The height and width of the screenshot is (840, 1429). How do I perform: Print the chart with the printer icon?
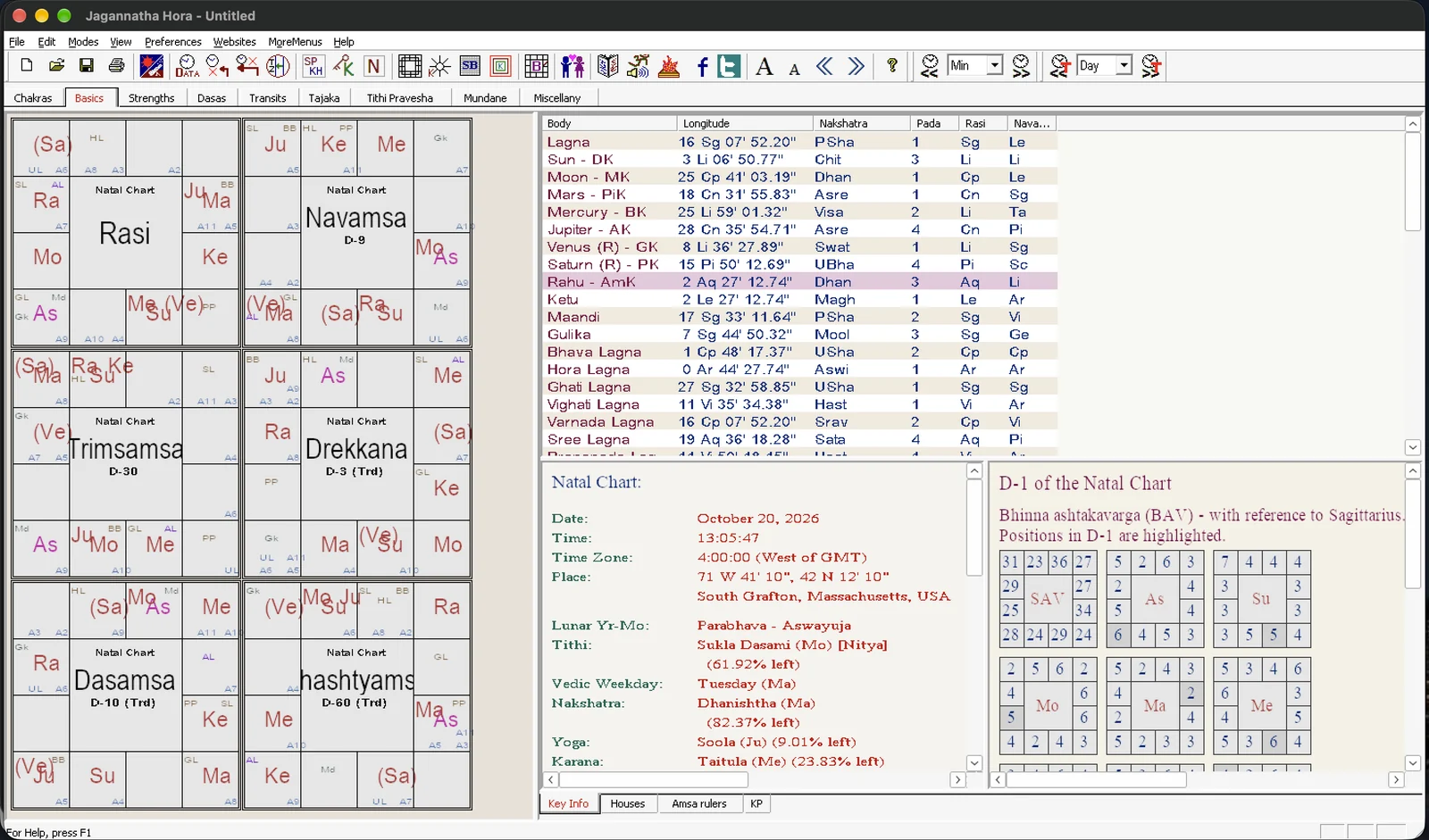116,65
